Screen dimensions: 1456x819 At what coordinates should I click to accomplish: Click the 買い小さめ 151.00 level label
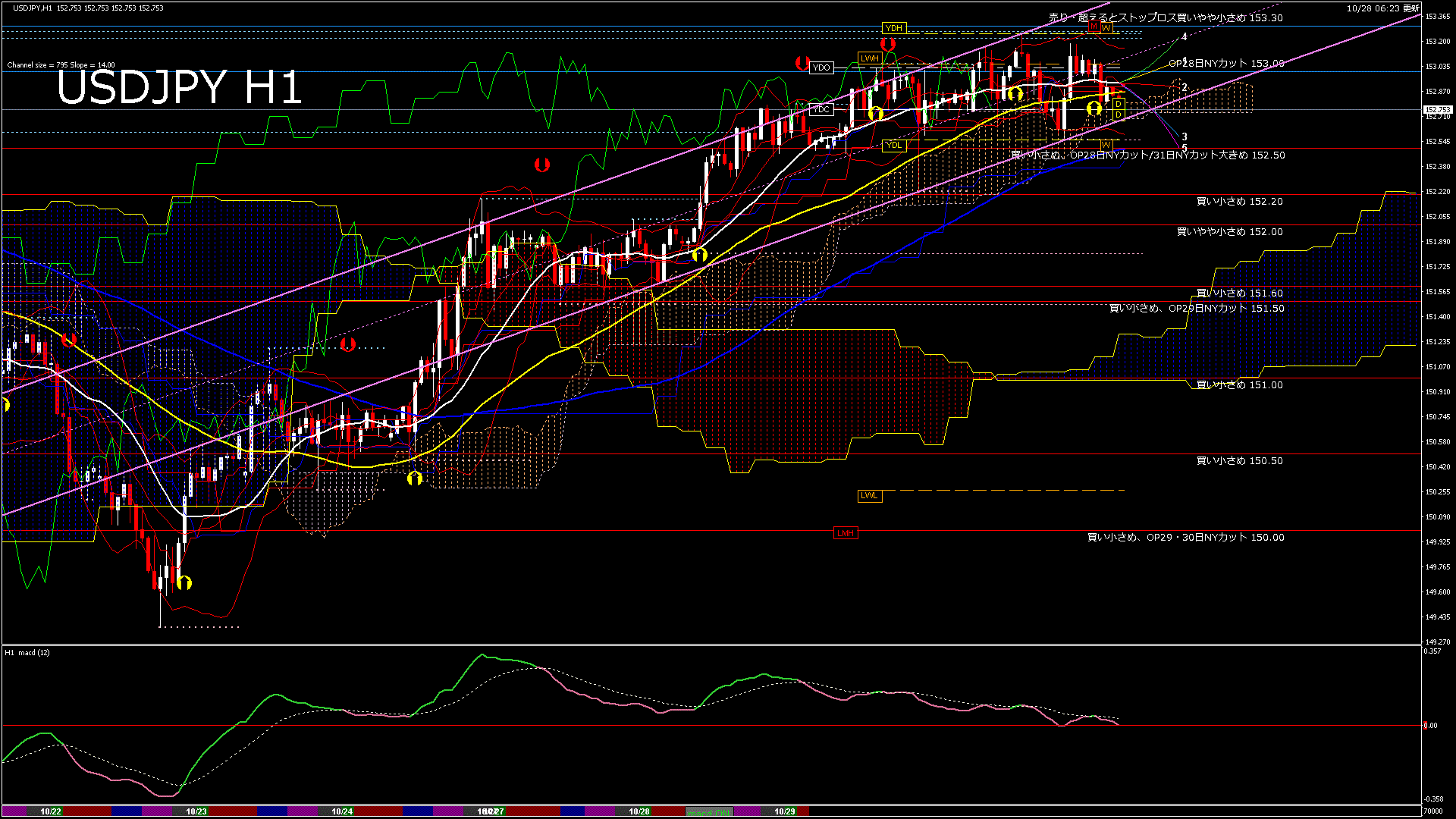1239,385
